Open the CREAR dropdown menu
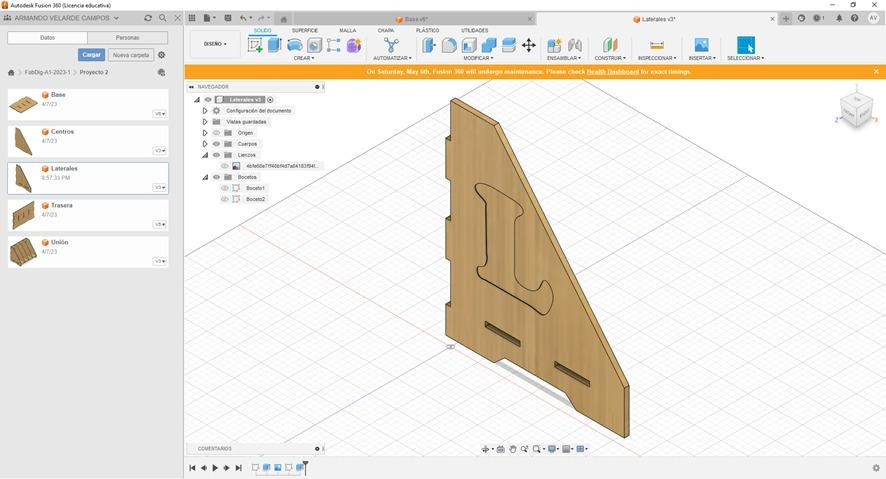Viewport: 886px width, 479px height. click(x=303, y=58)
